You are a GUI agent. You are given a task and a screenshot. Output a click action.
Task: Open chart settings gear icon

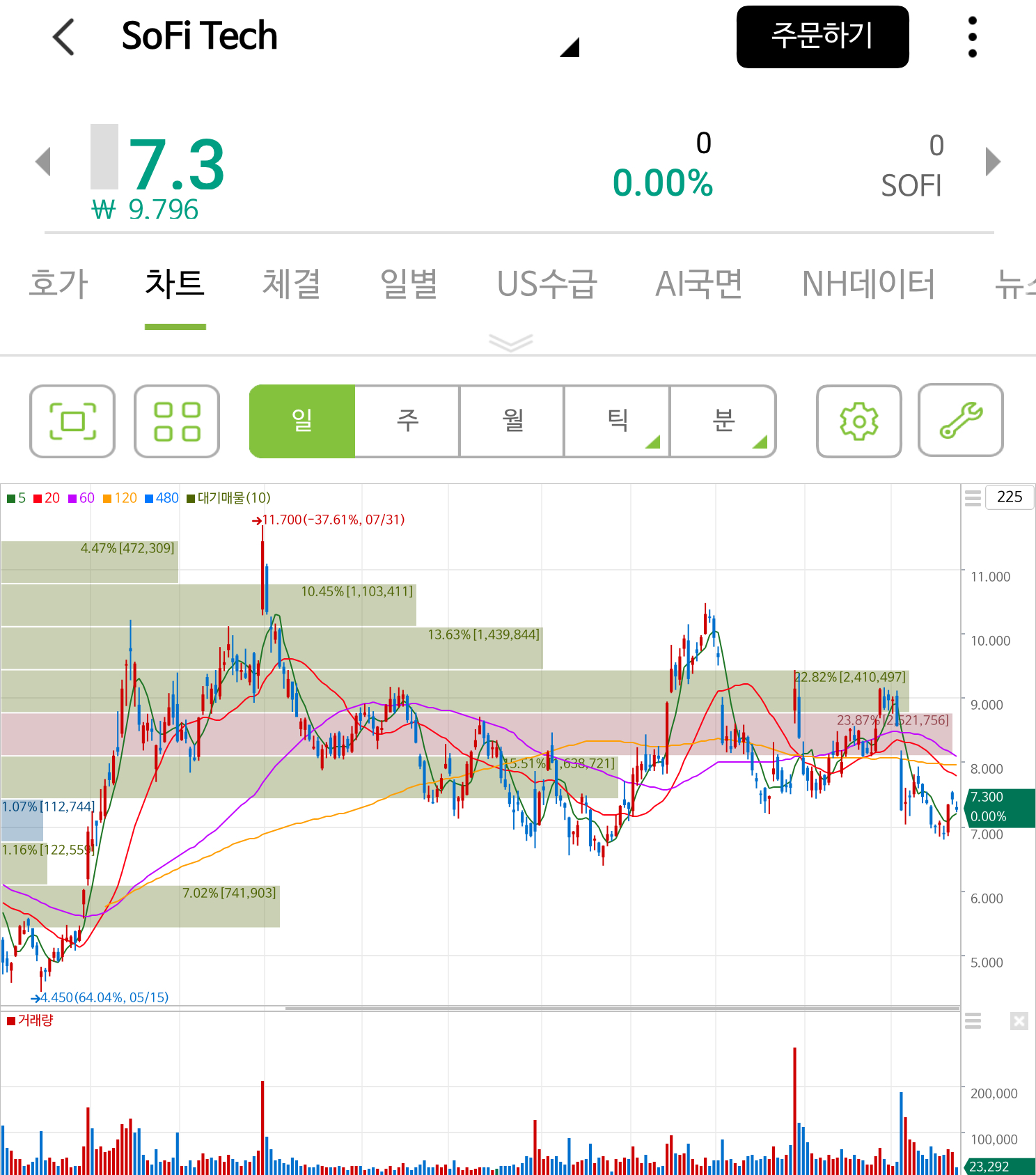859,421
